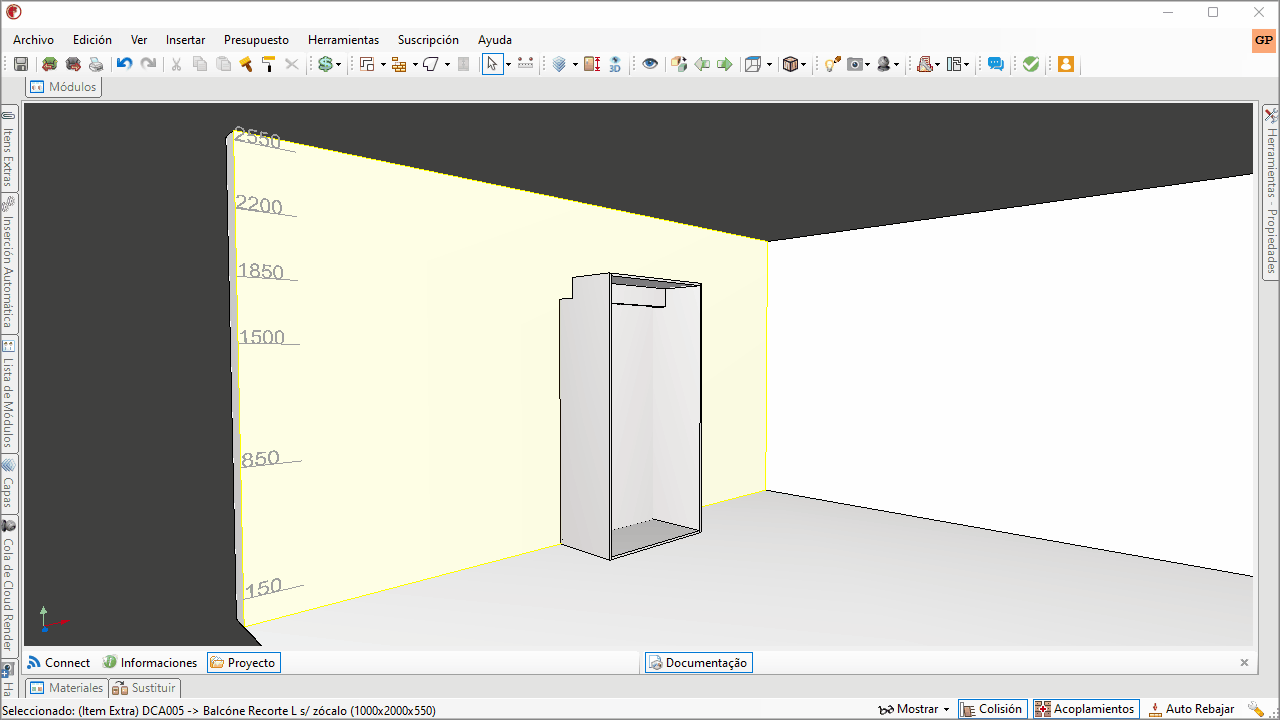The image size is (1280, 720).
Task: Click the orange user profile icon
Action: [1065, 64]
